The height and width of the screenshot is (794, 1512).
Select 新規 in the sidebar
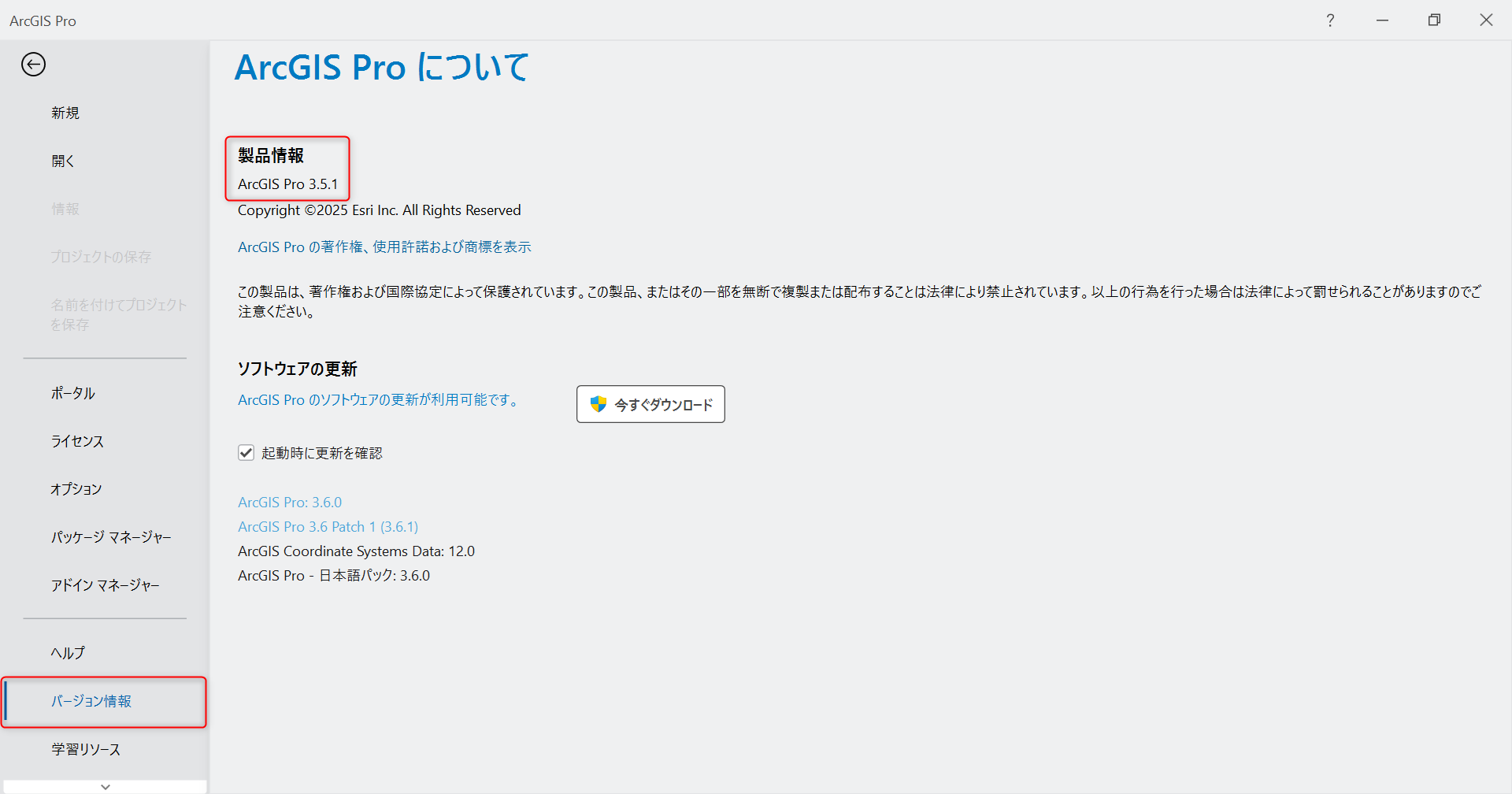tap(65, 113)
